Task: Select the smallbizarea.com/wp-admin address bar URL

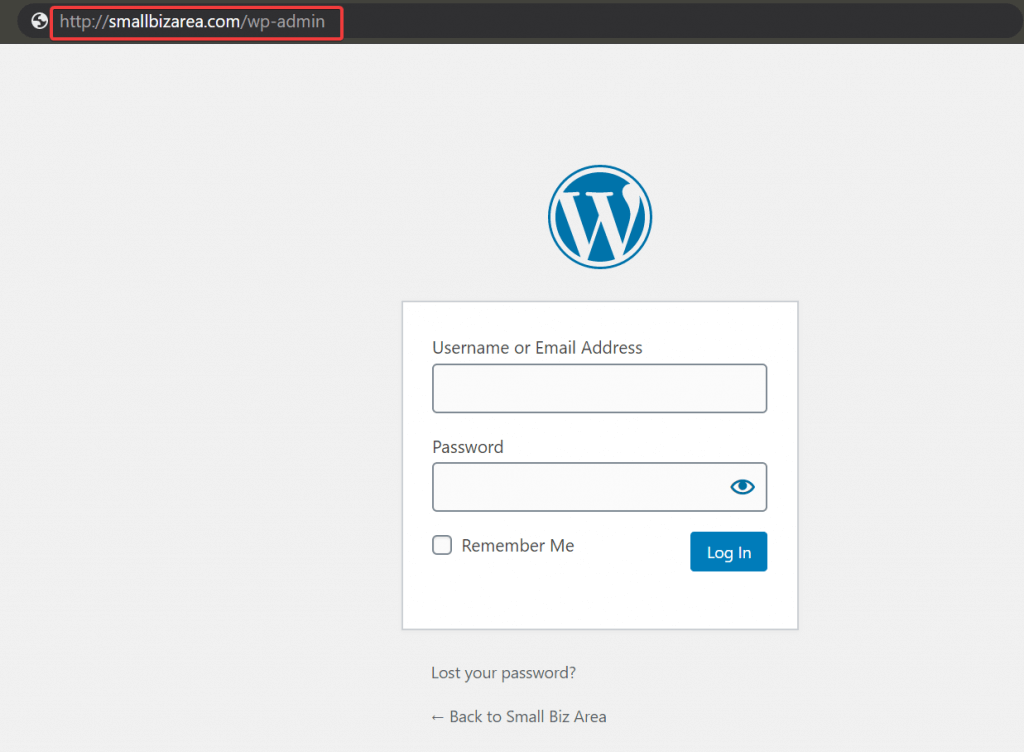Action: 192,22
